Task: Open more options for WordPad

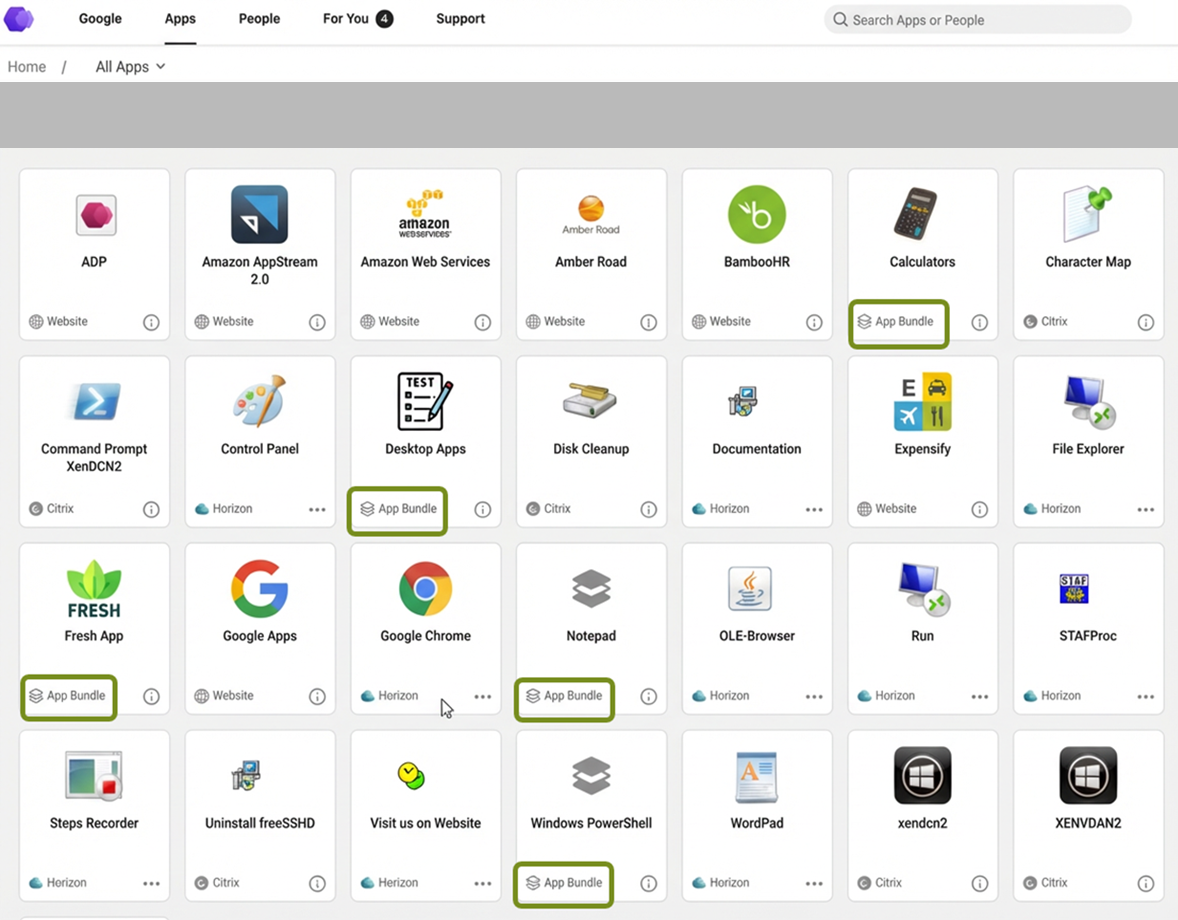Action: pyautogui.click(x=814, y=883)
